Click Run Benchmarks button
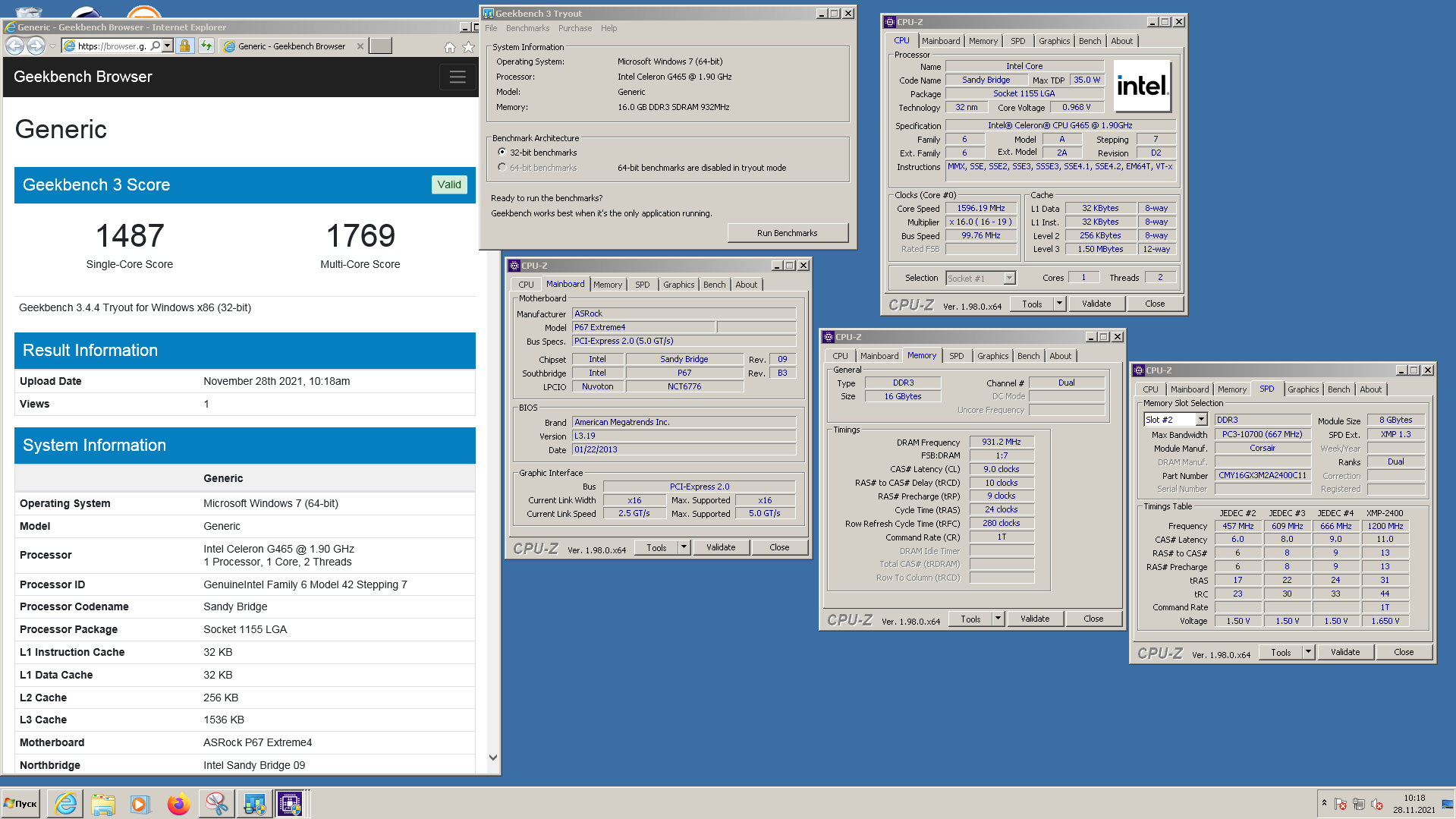1456x819 pixels. (787, 233)
